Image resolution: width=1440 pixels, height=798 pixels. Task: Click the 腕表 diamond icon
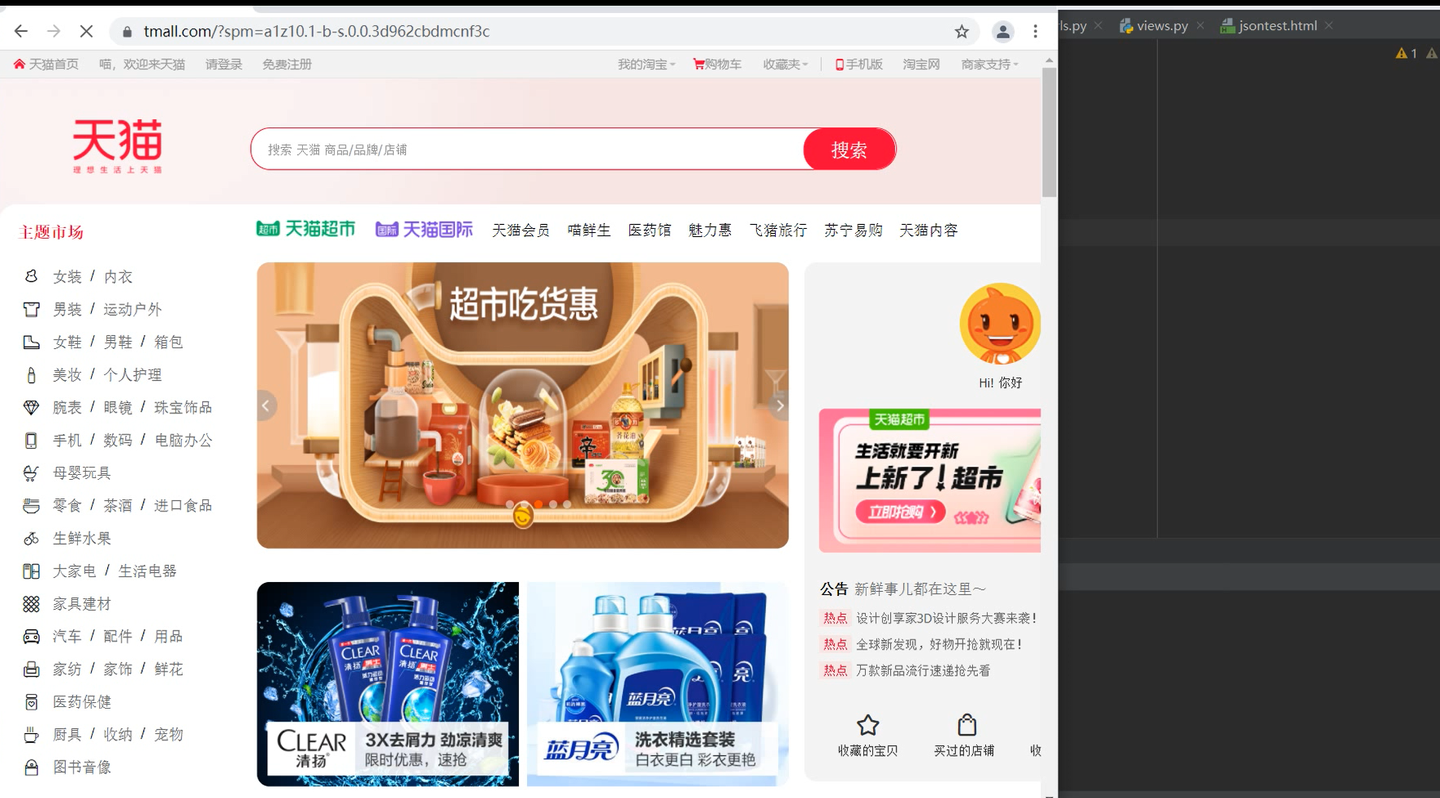click(31, 407)
